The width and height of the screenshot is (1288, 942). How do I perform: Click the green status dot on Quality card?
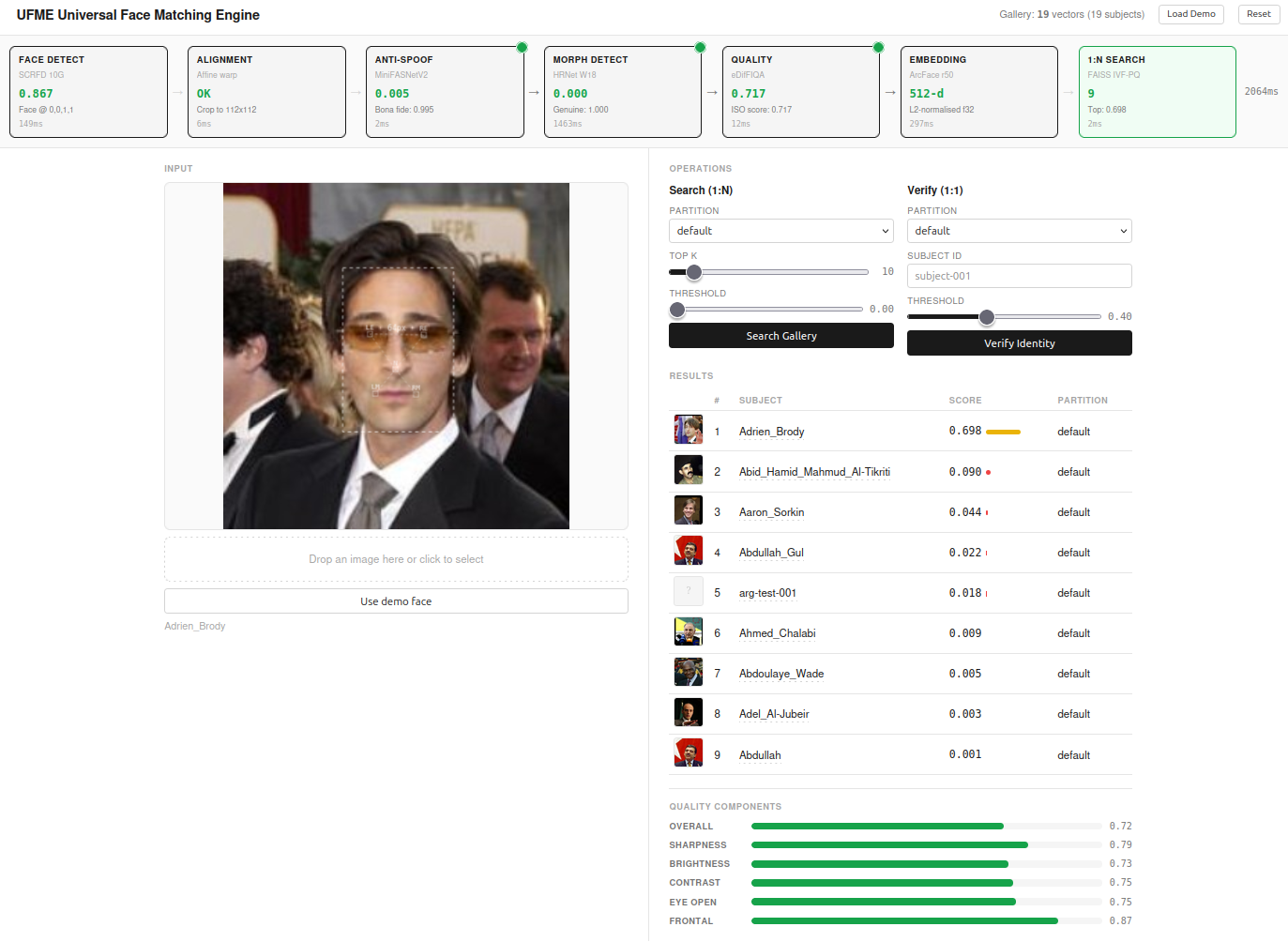(x=878, y=48)
